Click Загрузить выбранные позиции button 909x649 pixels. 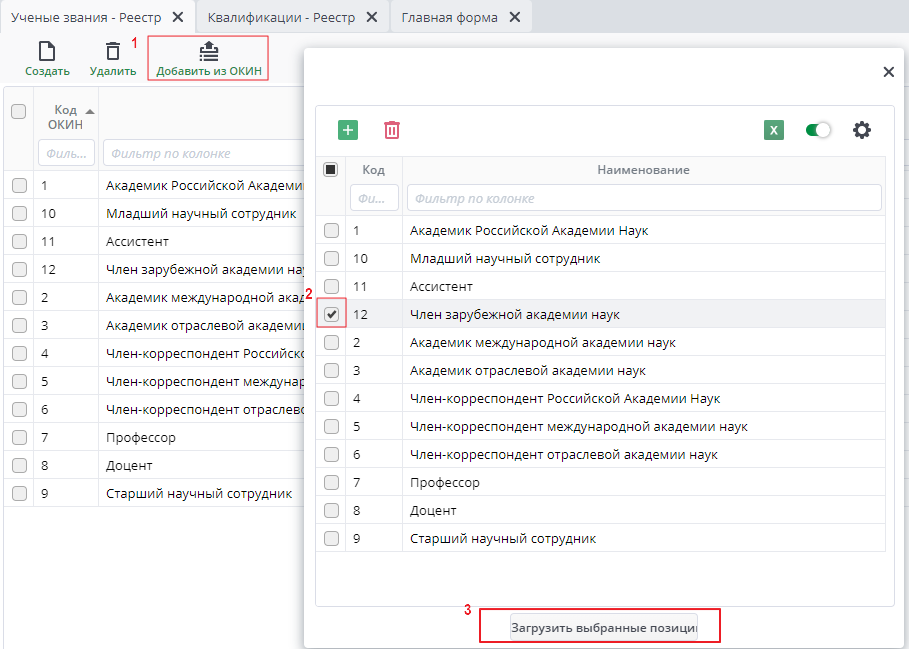604,628
